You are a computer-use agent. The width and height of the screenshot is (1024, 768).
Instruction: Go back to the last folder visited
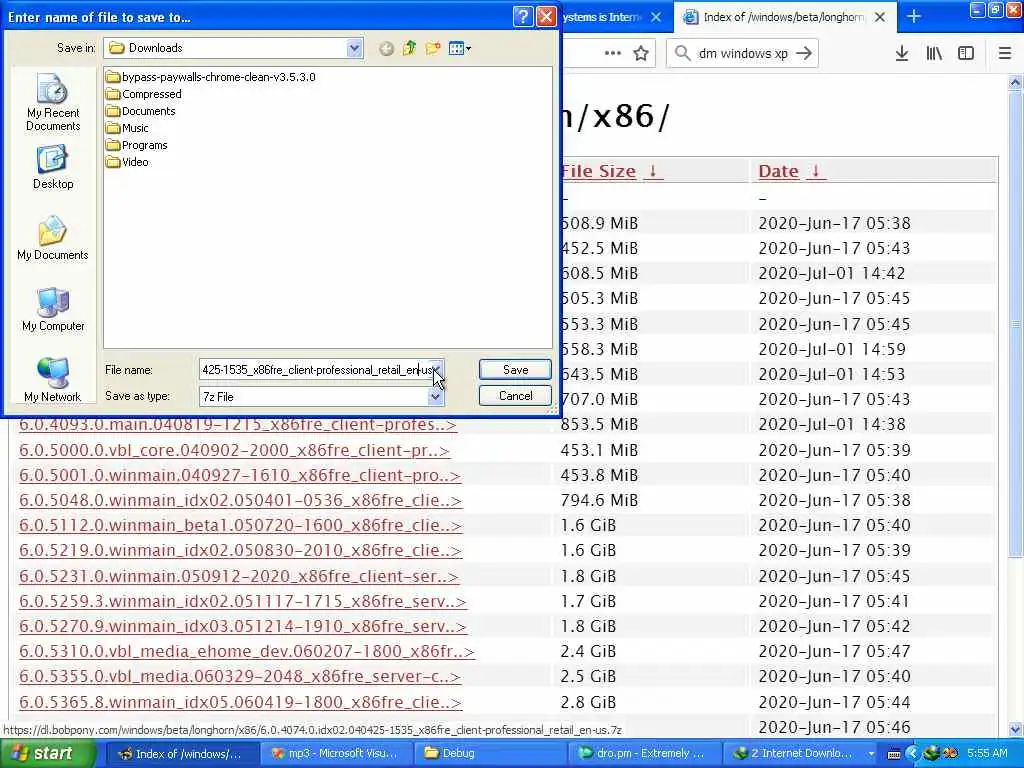pyautogui.click(x=386, y=48)
